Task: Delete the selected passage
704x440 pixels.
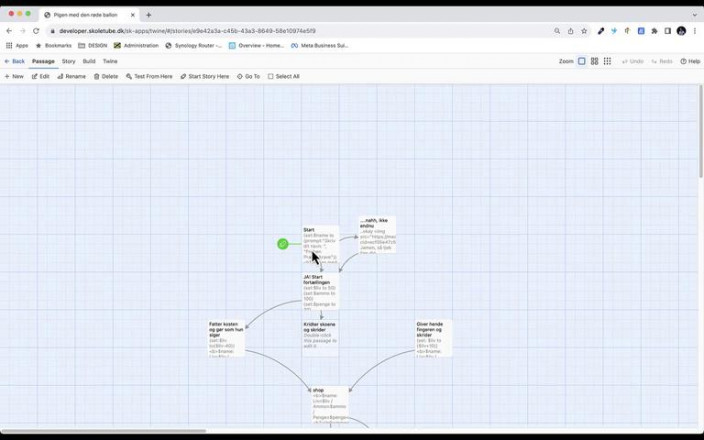Action: (x=106, y=76)
